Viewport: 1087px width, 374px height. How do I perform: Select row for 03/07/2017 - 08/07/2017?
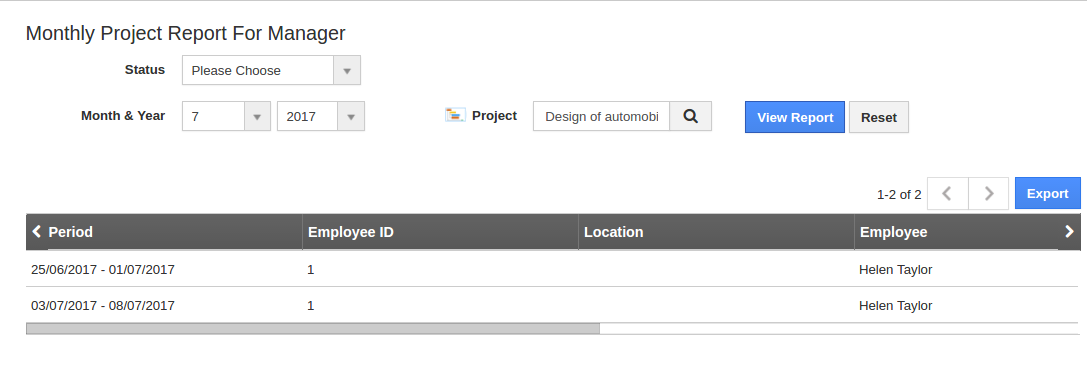553,305
